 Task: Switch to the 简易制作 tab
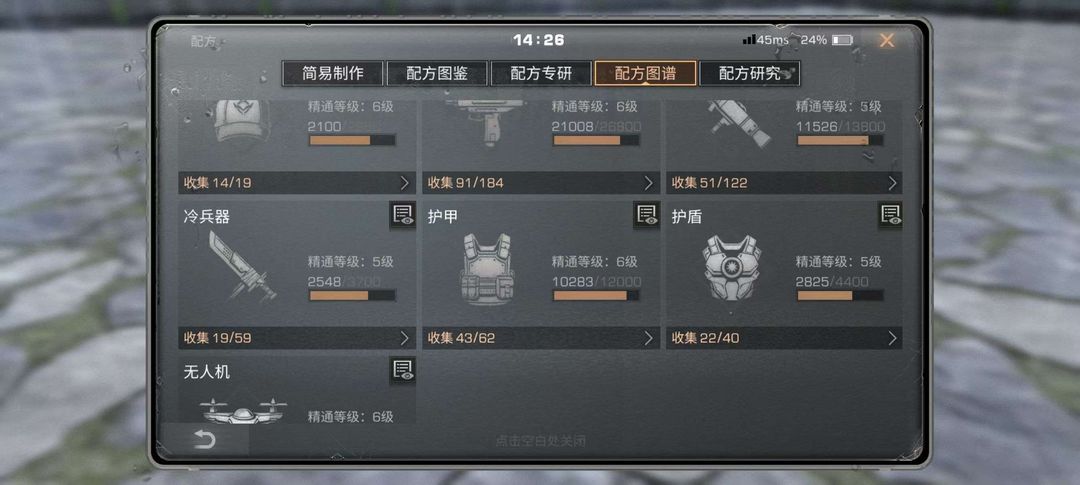[x=333, y=74]
